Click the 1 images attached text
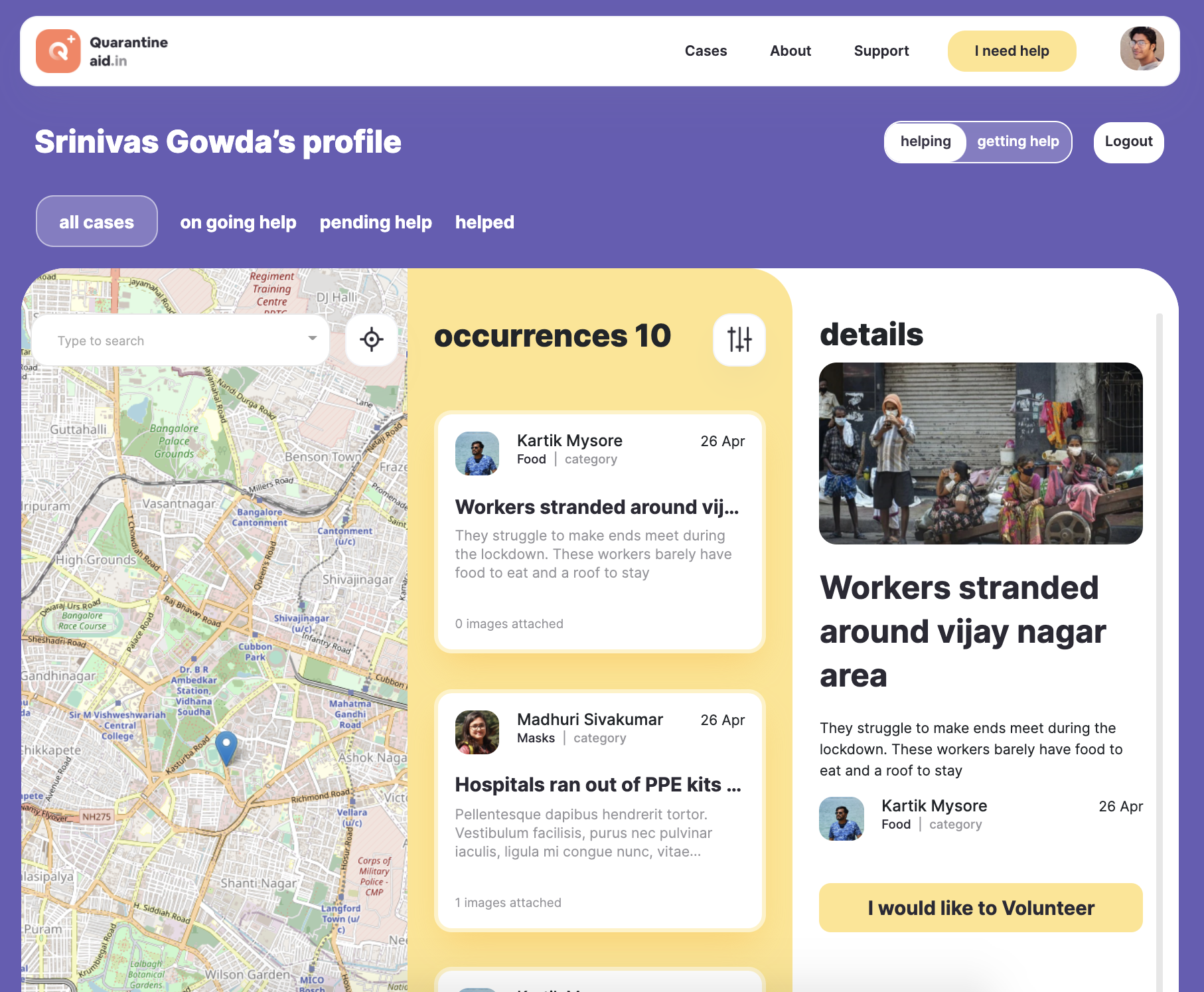 [508, 903]
